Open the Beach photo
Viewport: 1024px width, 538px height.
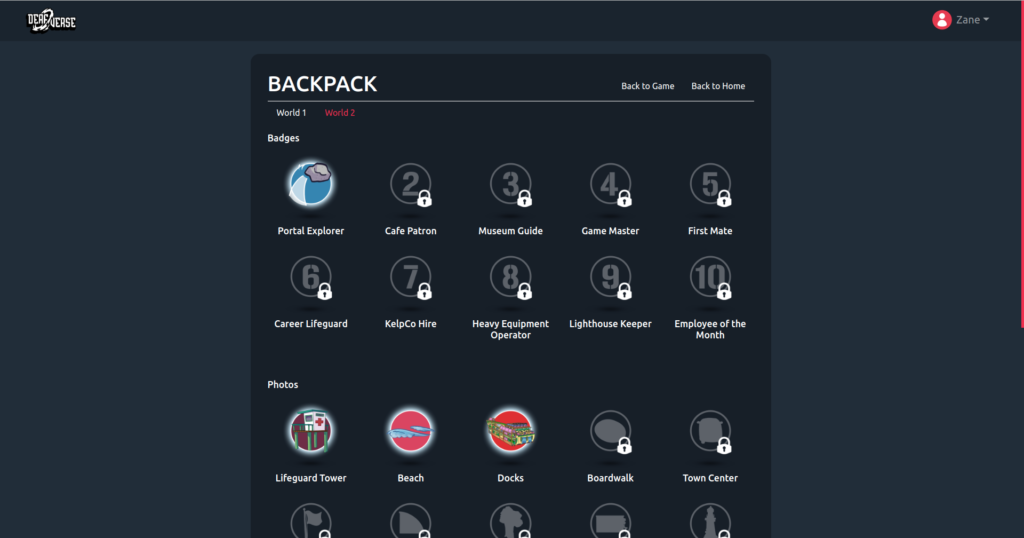tap(411, 431)
